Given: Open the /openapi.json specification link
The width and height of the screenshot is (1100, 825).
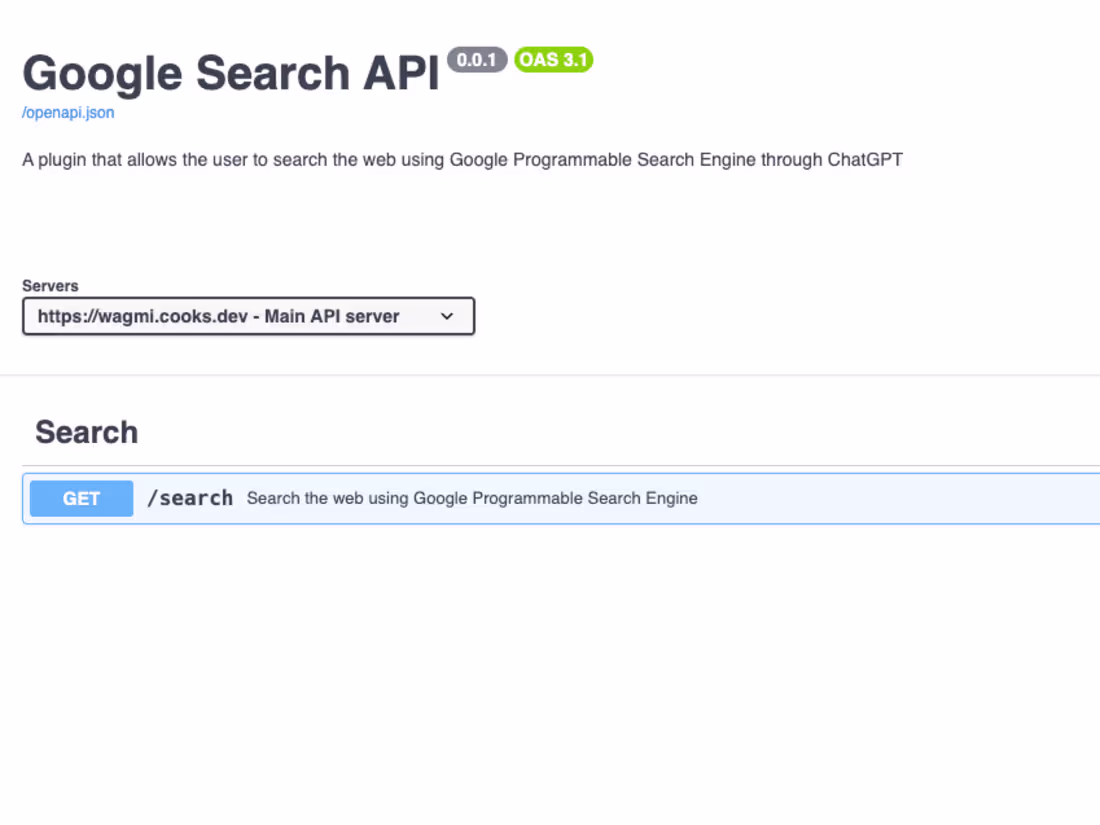Looking at the screenshot, I should coord(67,112).
